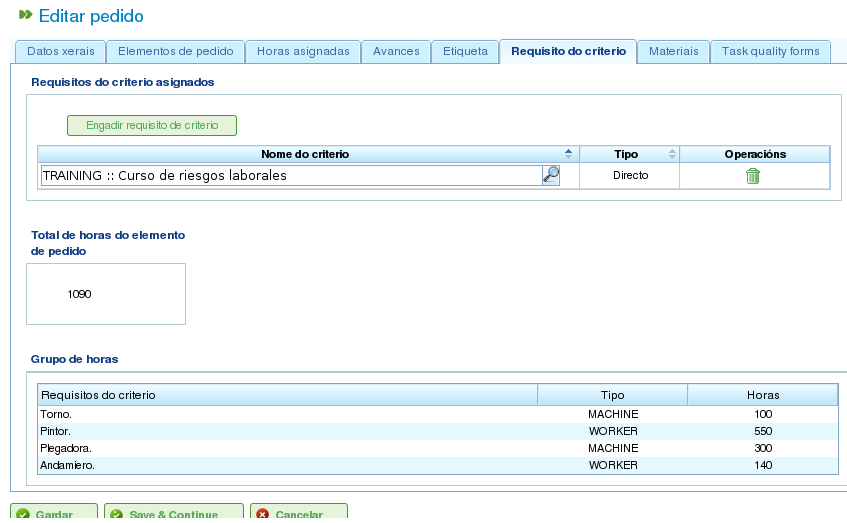Select the Torno machine row
This screenshot has width=847, height=523.
pos(438,414)
